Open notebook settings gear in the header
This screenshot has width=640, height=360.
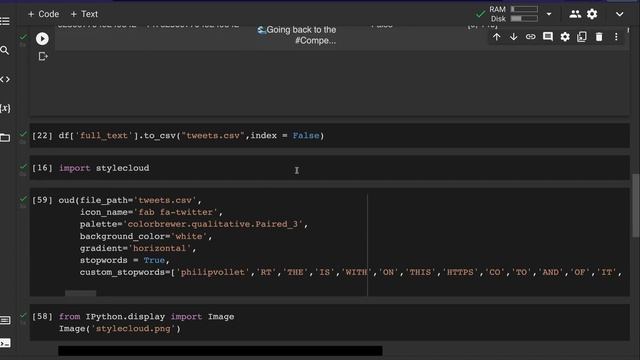pos(592,14)
